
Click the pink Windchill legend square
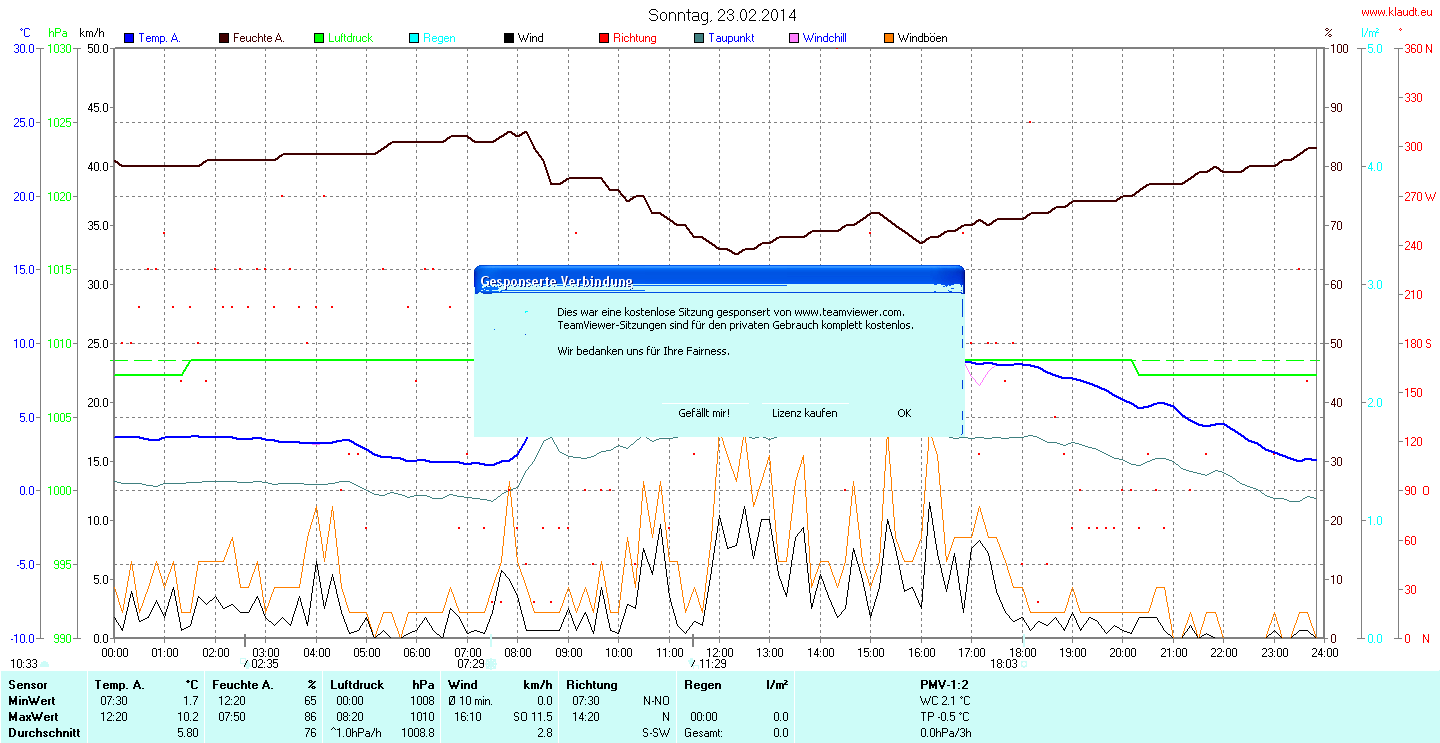[794, 38]
